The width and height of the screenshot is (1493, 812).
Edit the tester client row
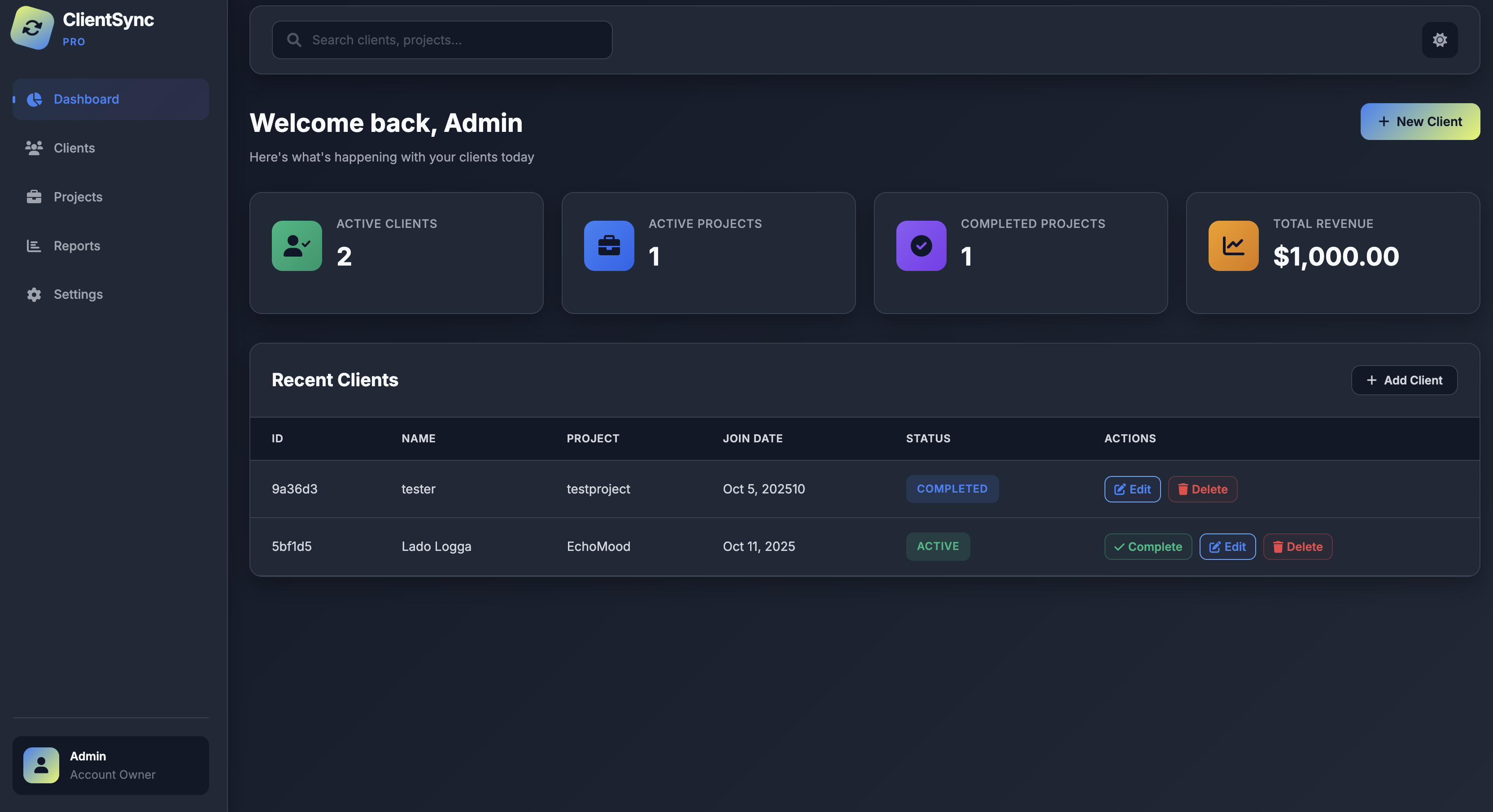[x=1132, y=489]
